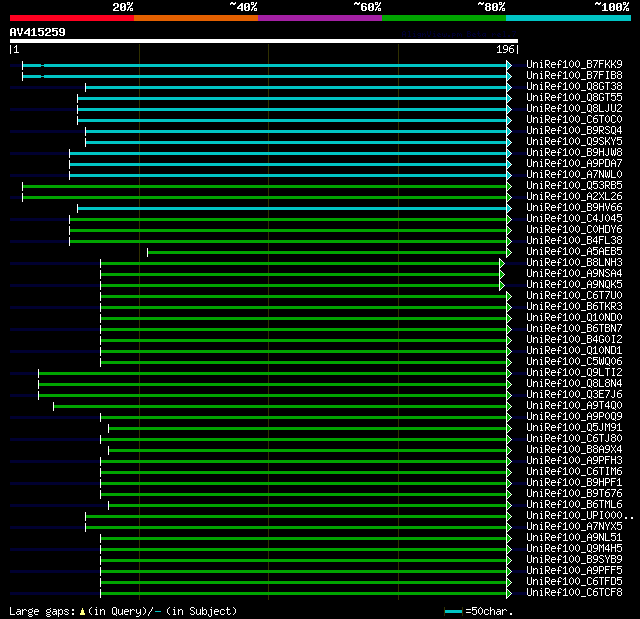Click the UniRef100_Q3E7J6 text
This screenshot has height=619, width=640.
click(574, 395)
